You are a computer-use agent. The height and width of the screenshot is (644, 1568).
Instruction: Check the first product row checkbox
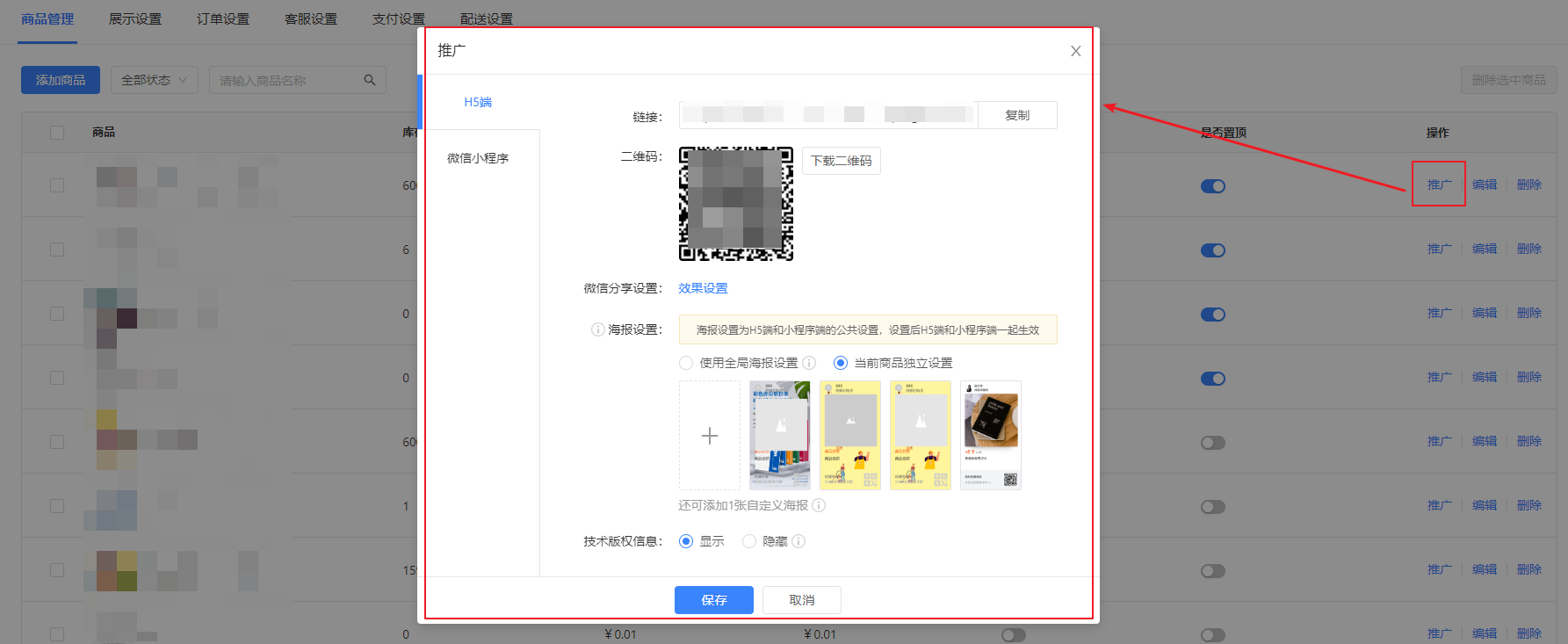point(57,185)
